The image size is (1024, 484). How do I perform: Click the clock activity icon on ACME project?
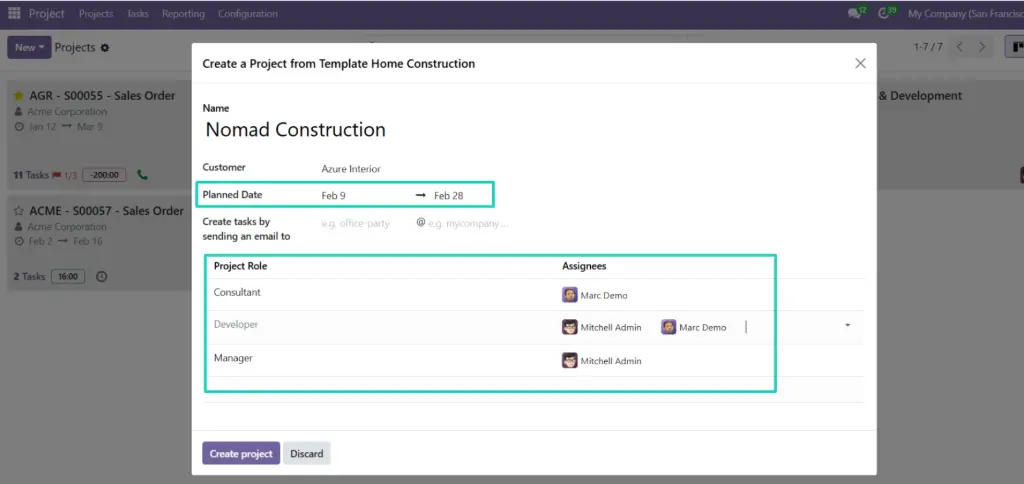[x=101, y=276]
